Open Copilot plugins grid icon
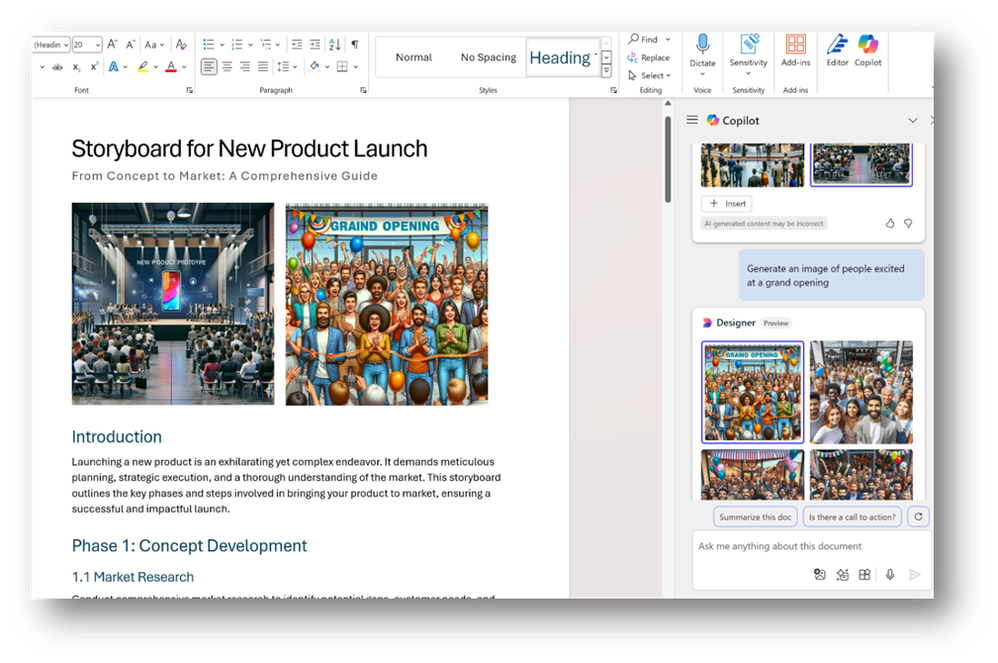998x663 pixels. (864, 575)
